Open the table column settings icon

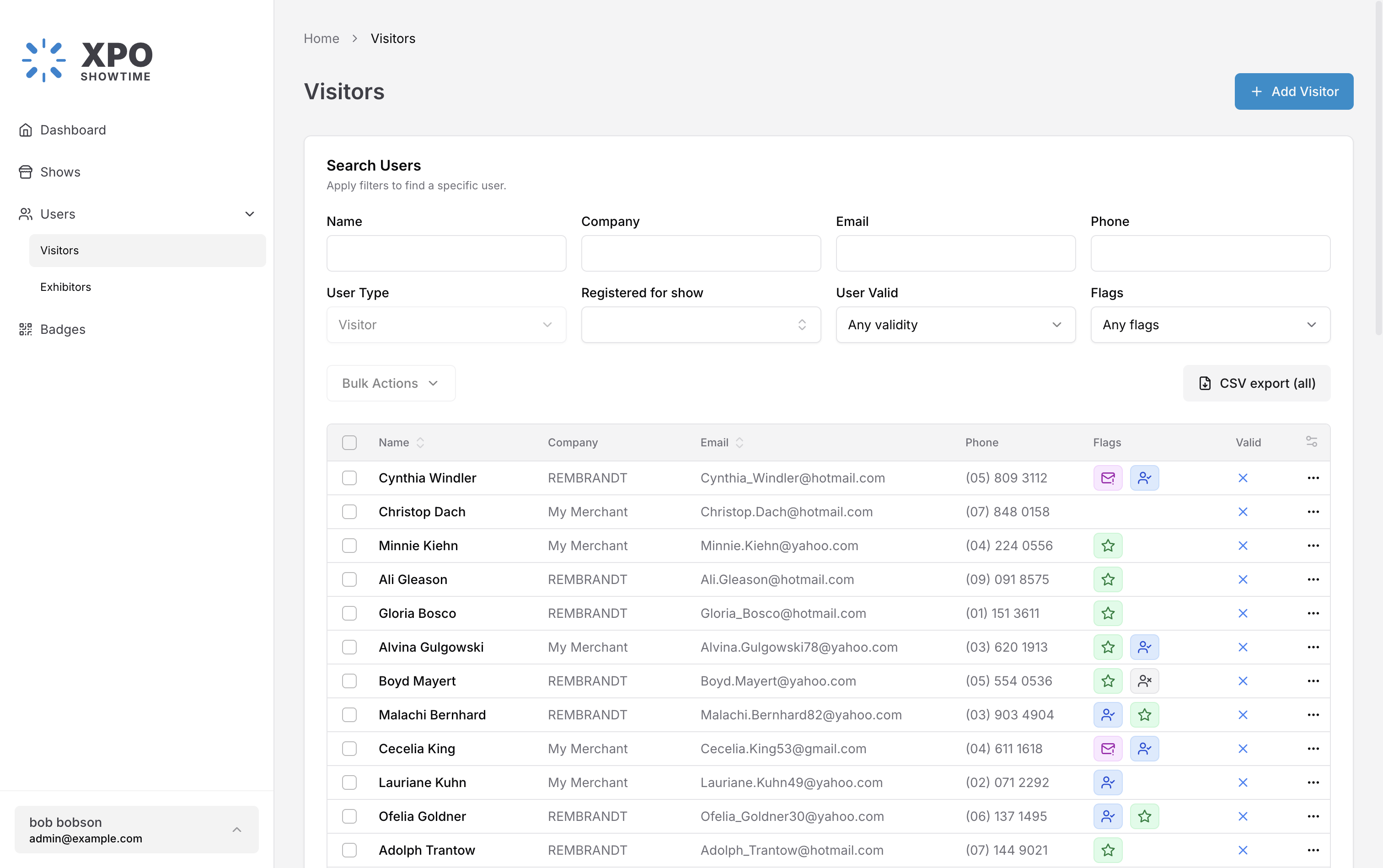[x=1311, y=441]
